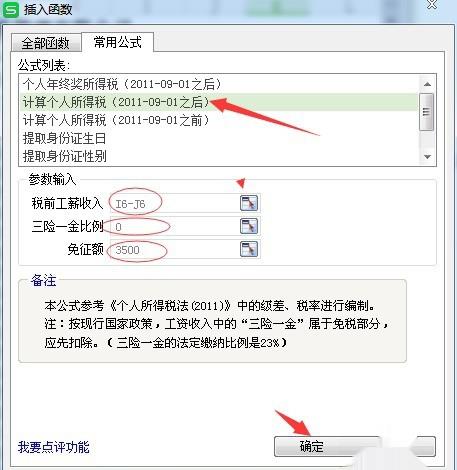Focus the 税前工资收入 input field

point(174,203)
